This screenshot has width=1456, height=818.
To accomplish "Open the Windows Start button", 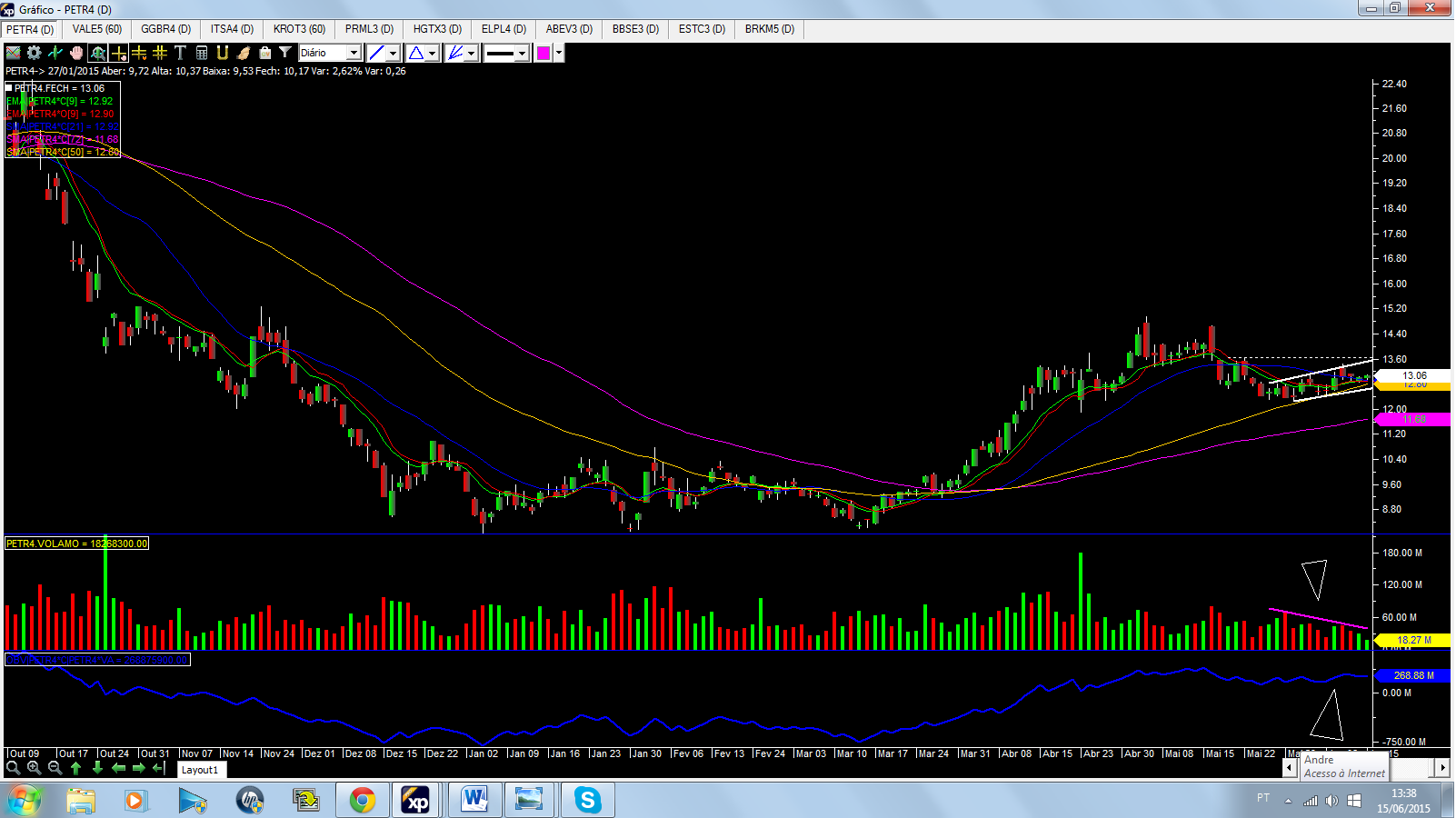I will [25, 800].
